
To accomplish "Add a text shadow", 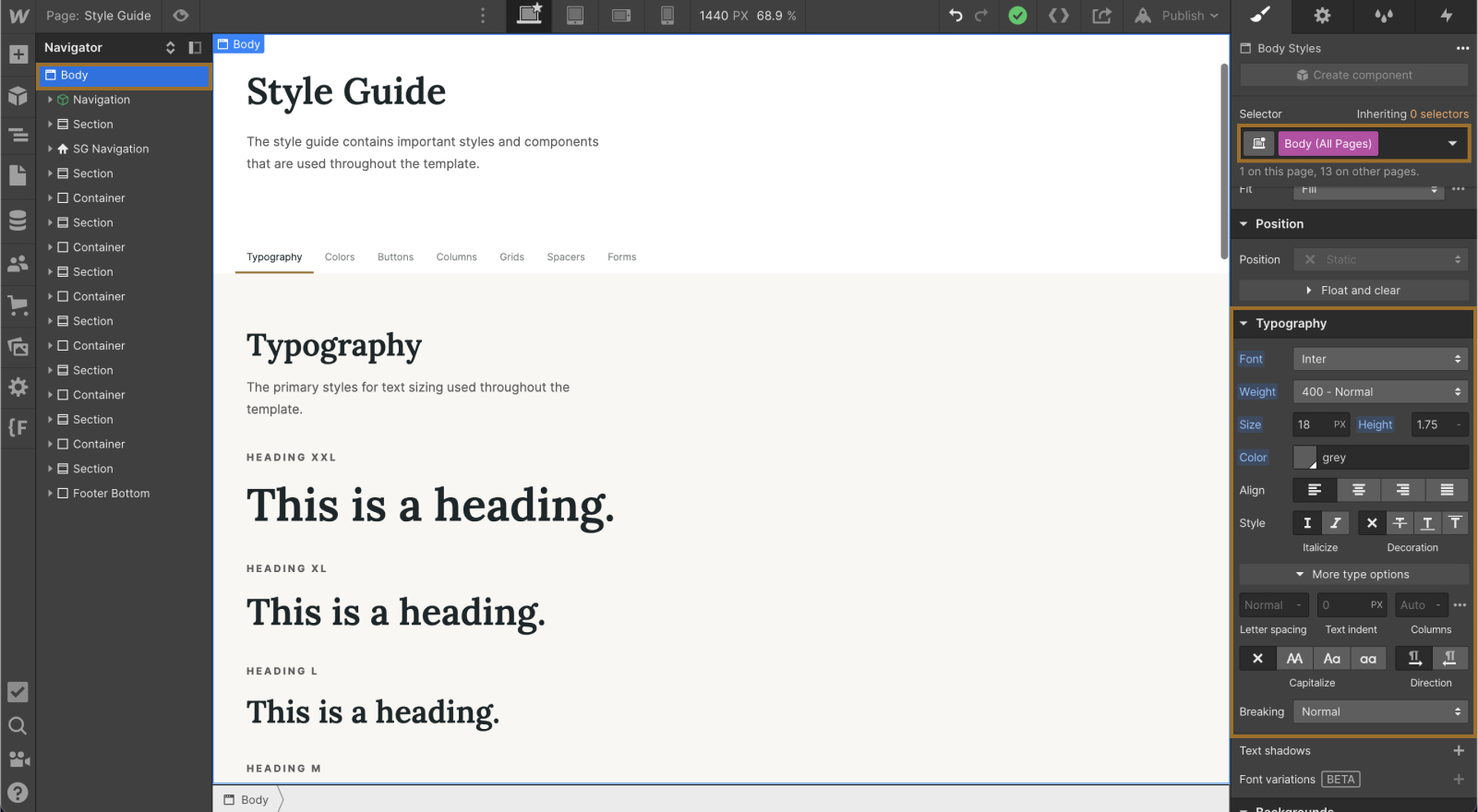I will click(1459, 751).
